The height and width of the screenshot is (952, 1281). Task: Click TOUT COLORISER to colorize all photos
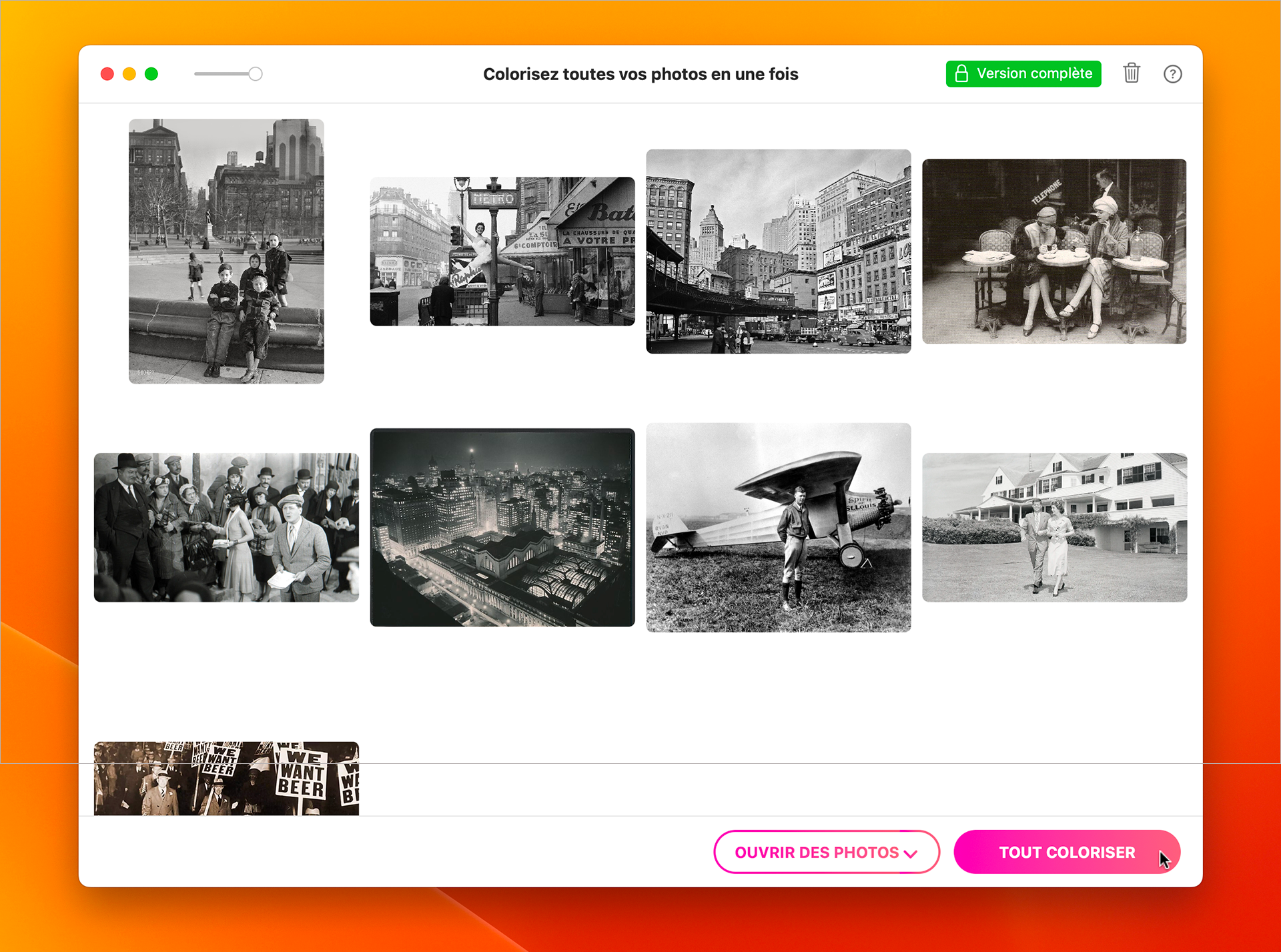[x=1066, y=852]
